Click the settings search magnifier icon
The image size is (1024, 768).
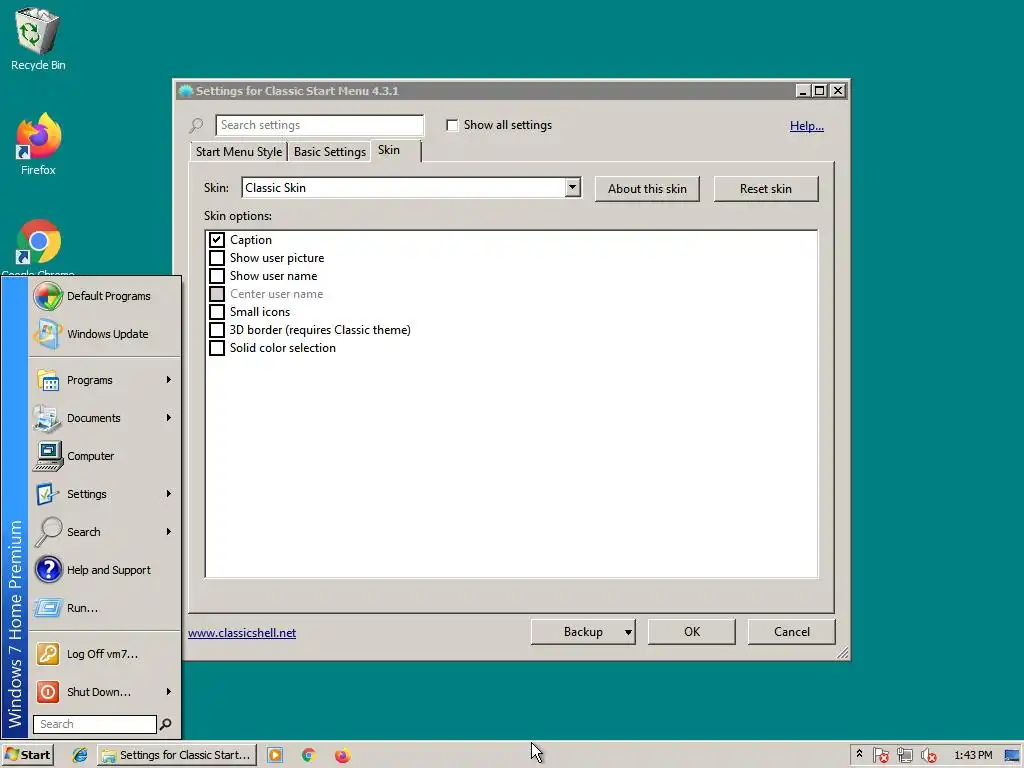pos(196,125)
